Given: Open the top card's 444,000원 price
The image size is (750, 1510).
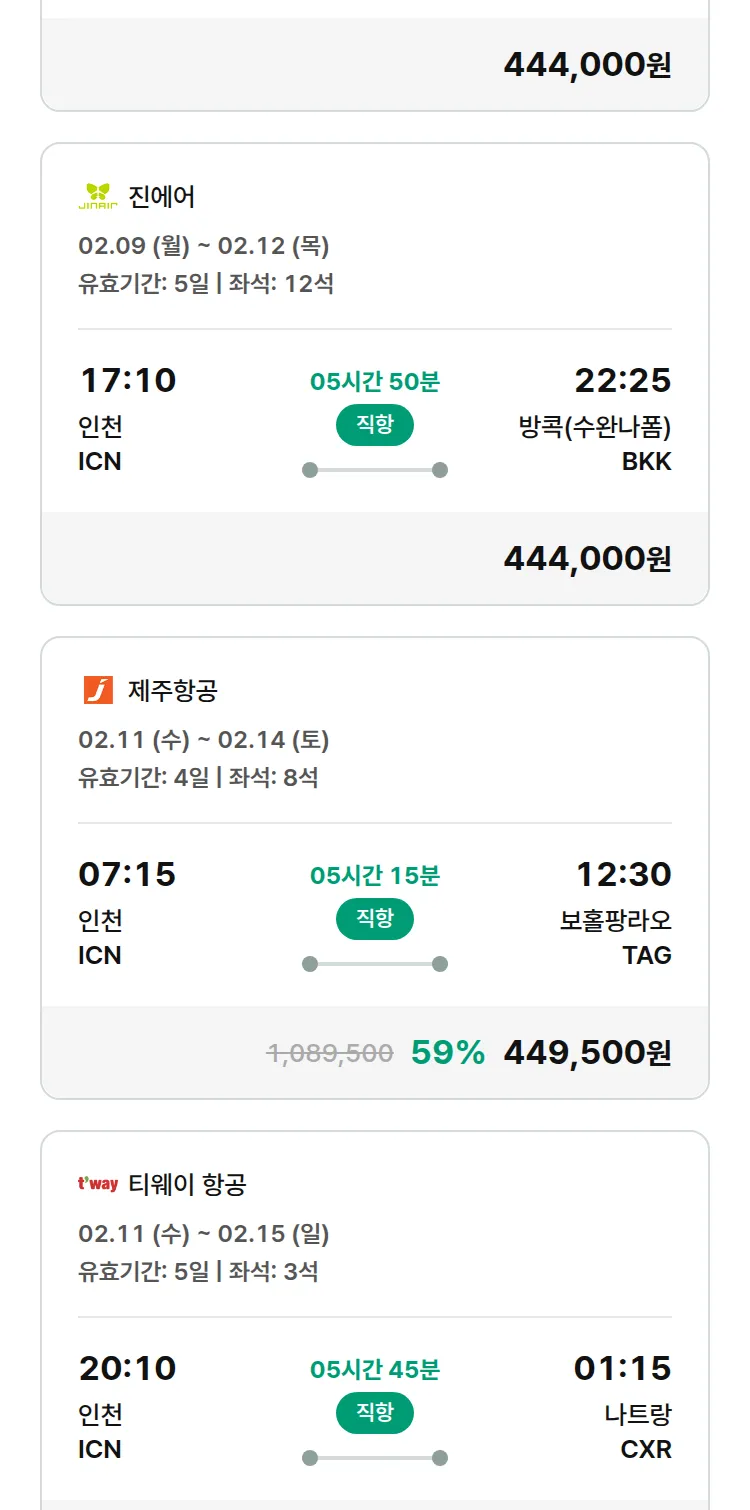Looking at the screenshot, I should 587,65.
